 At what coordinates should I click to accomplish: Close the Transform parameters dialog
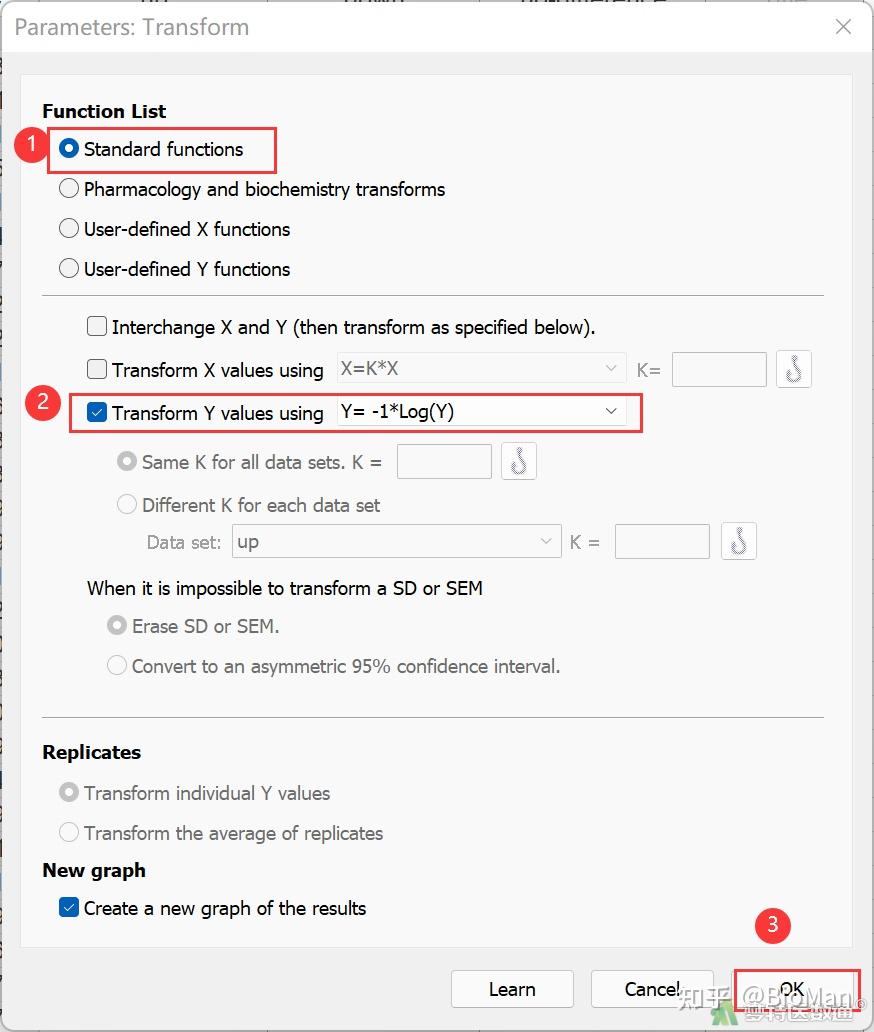coord(843,27)
